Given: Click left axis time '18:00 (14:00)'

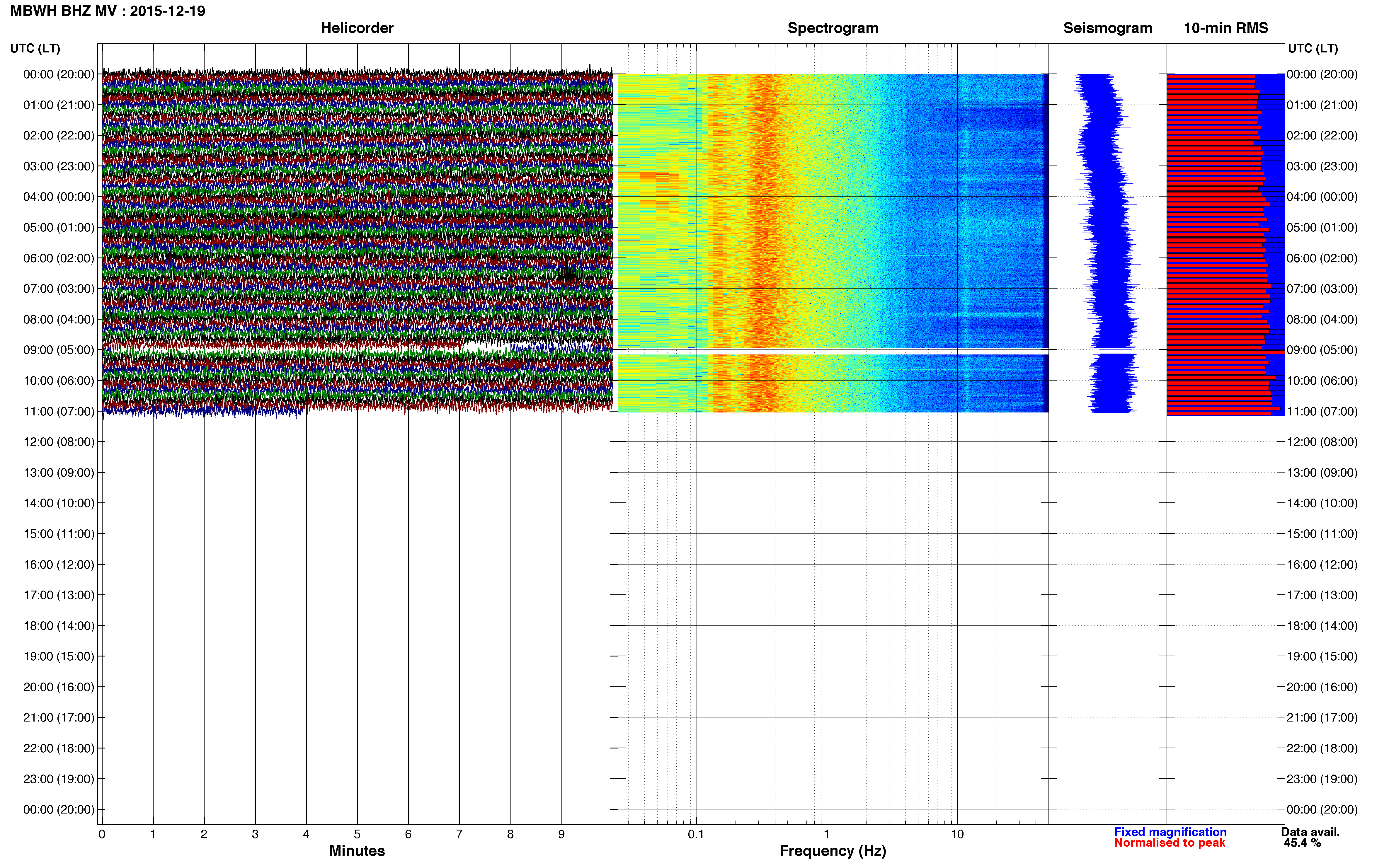Looking at the screenshot, I should point(59,626).
